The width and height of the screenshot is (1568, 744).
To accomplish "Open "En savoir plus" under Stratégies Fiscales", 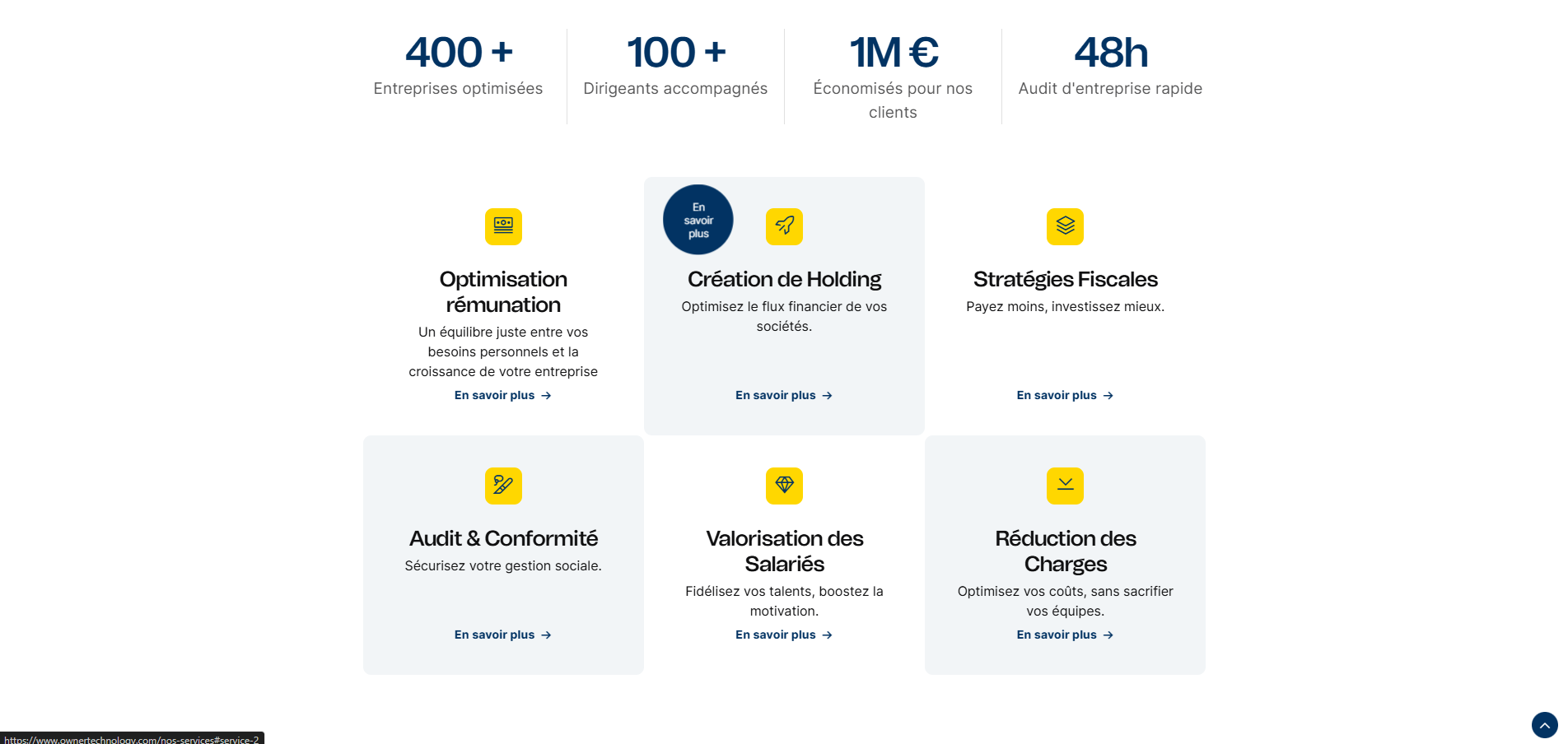I will pos(1064,396).
